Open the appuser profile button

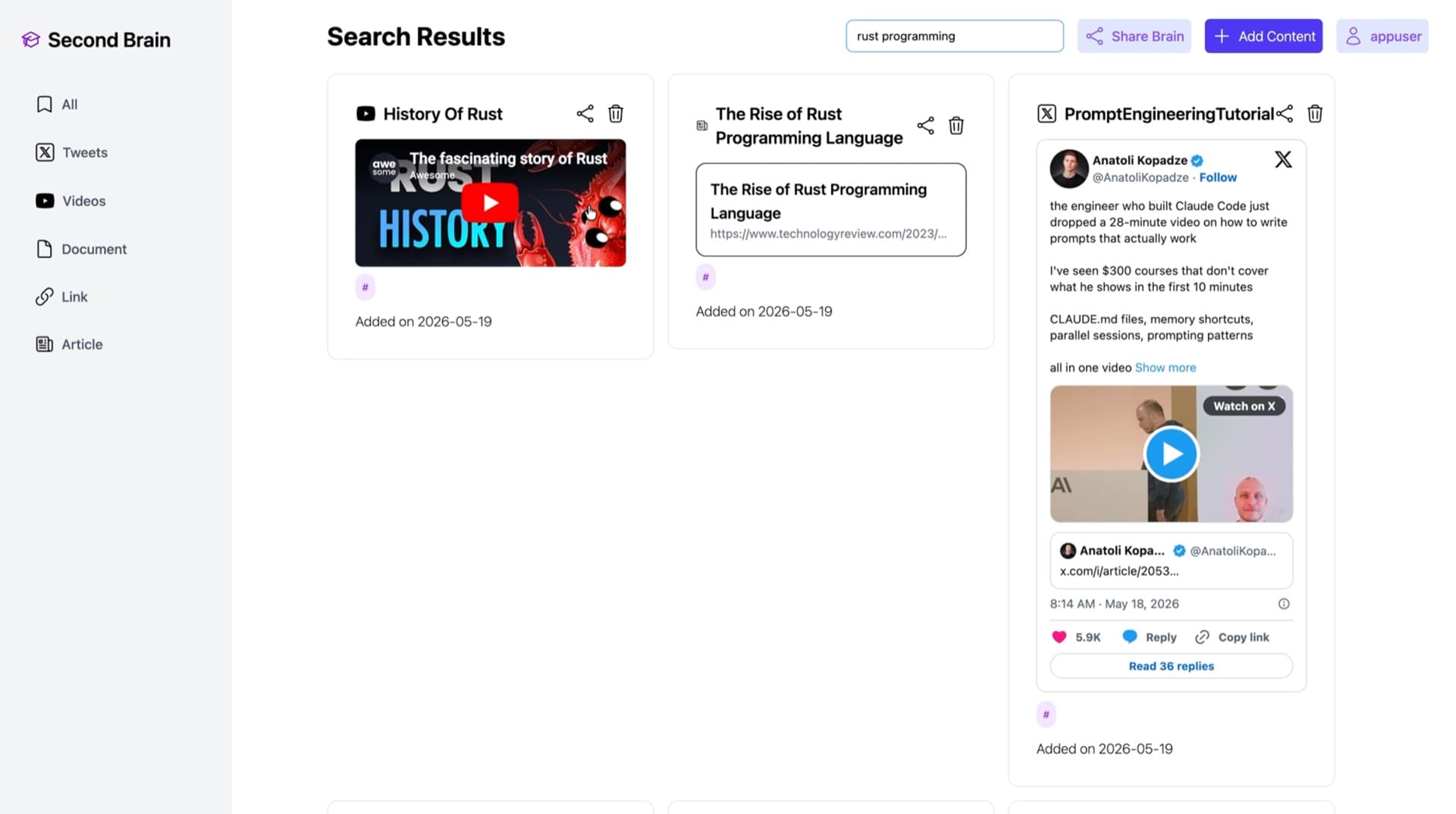coord(1382,36)
